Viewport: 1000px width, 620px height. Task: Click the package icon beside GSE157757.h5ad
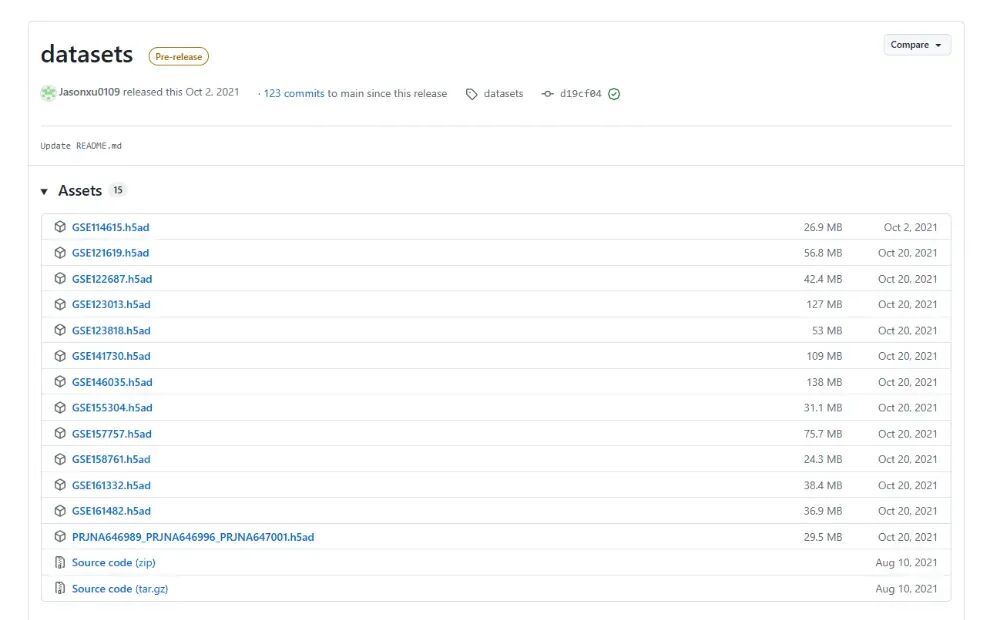click(x=60, y=433)
